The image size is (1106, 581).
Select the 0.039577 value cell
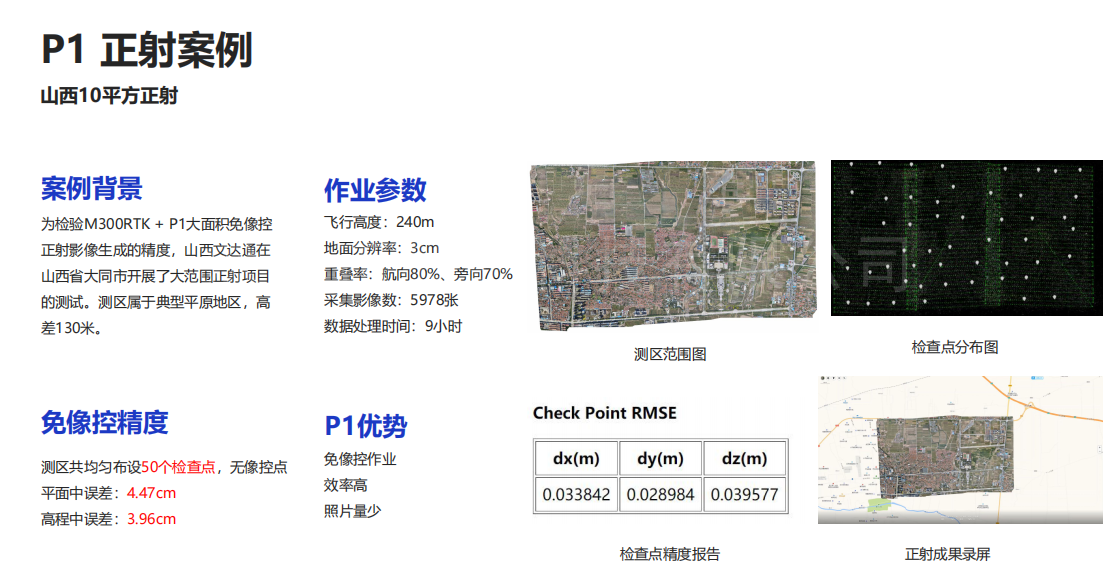point(744,494)
